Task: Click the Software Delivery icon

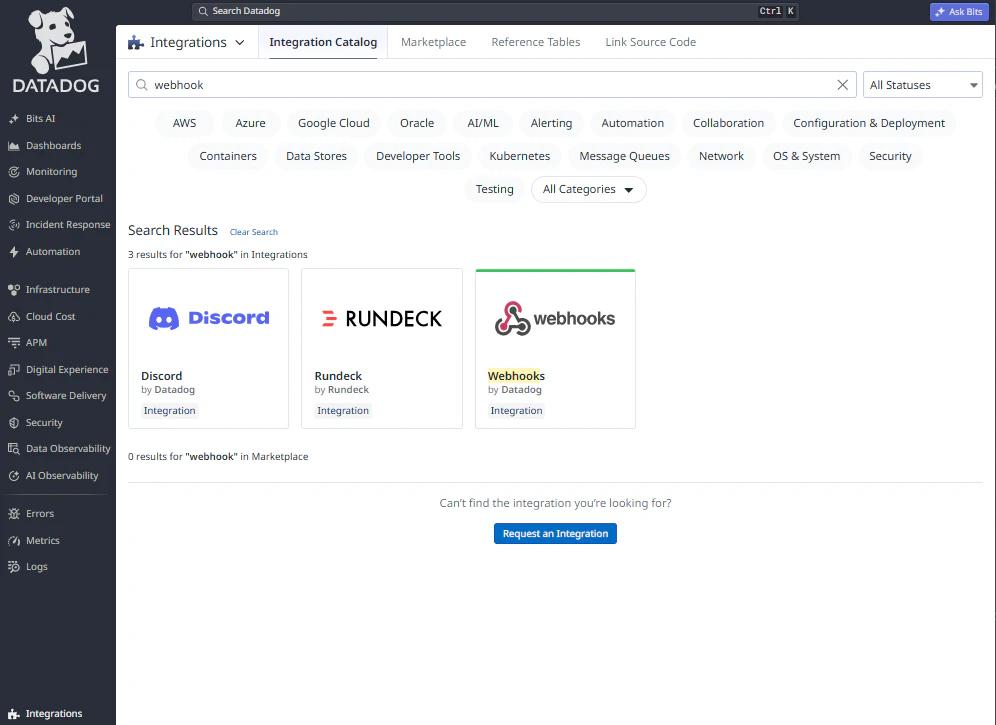Action: 14,395
